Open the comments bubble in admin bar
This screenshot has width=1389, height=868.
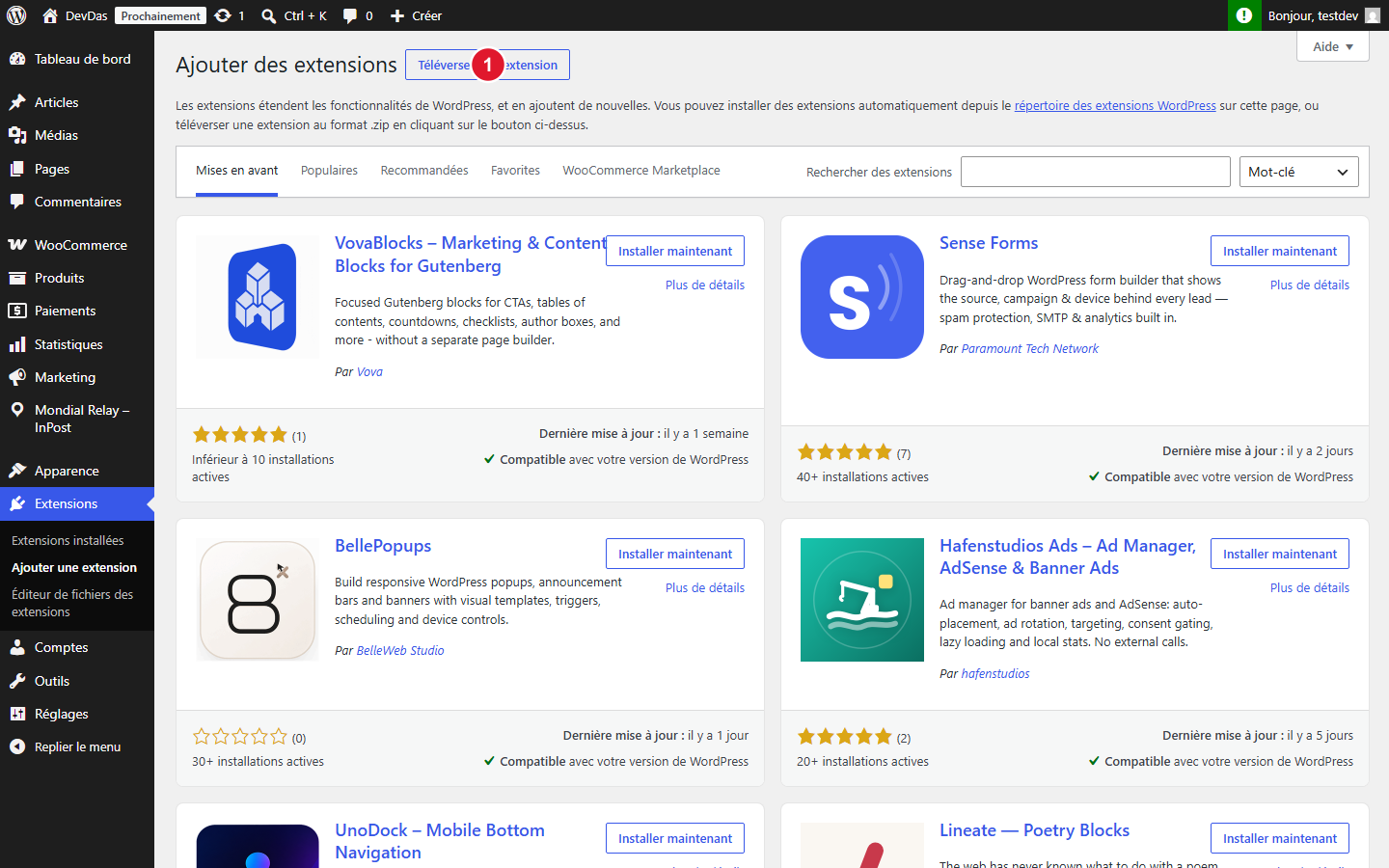[358, 15]
